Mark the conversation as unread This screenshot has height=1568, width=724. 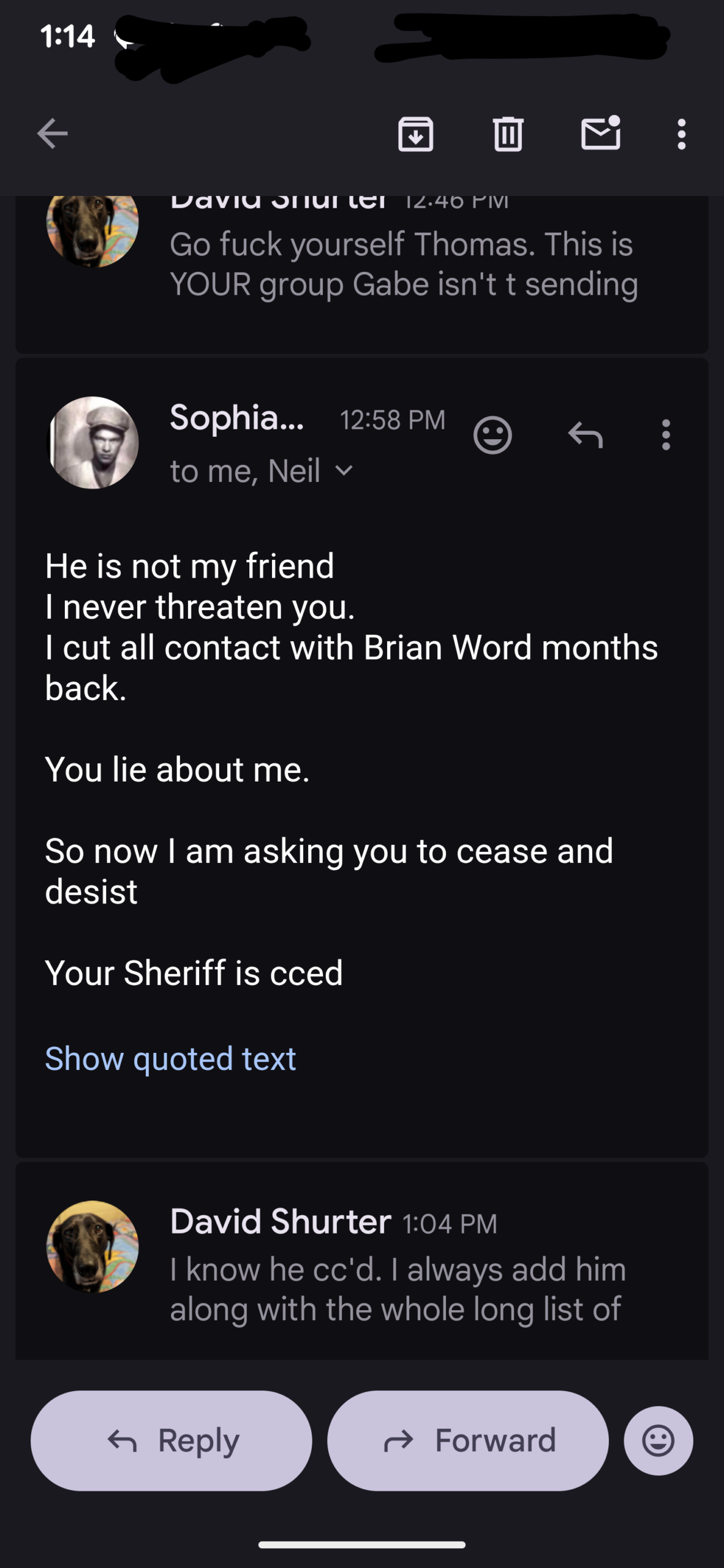[600, 134]
